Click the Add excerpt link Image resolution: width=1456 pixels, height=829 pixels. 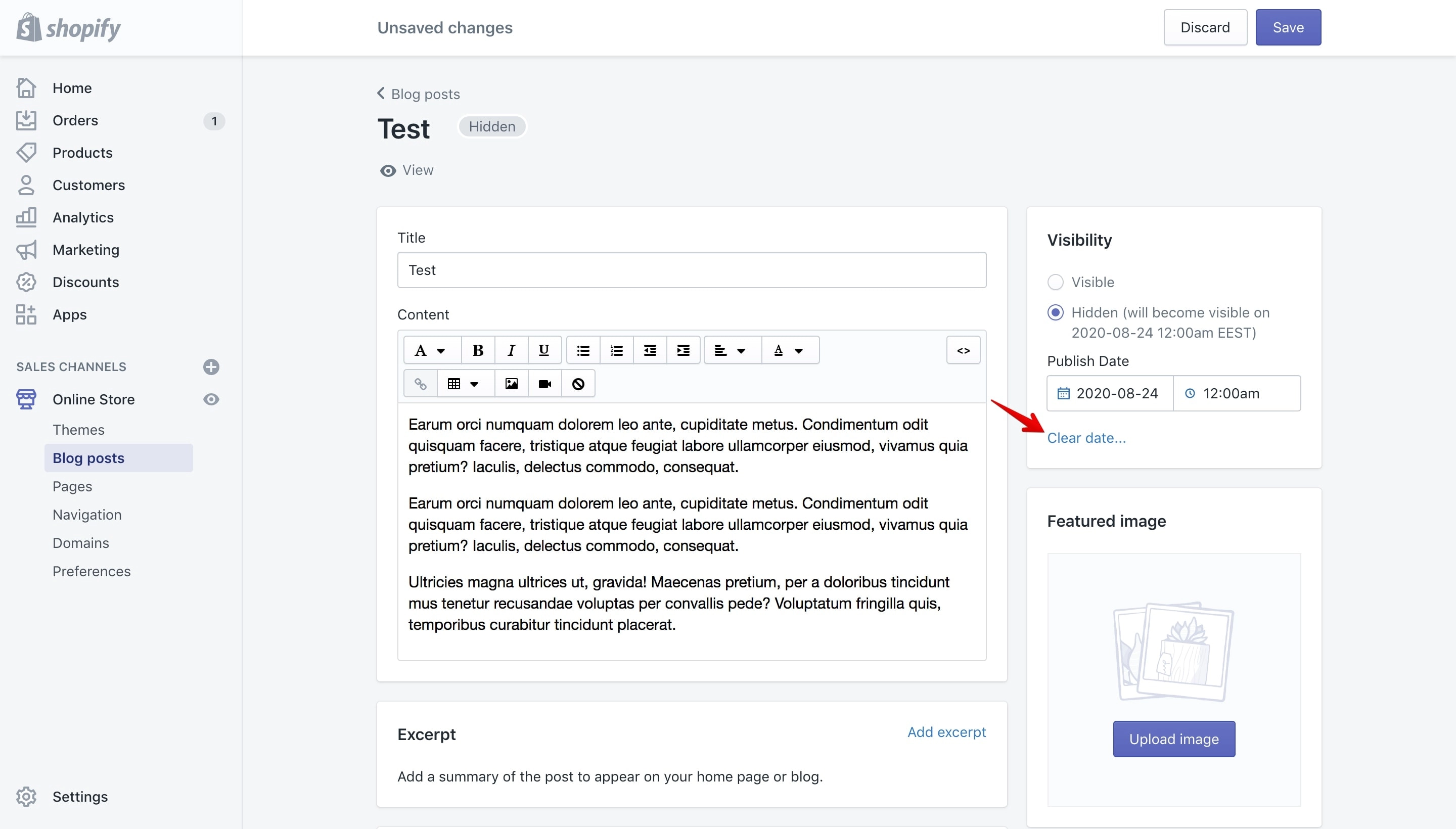point(946,732)
